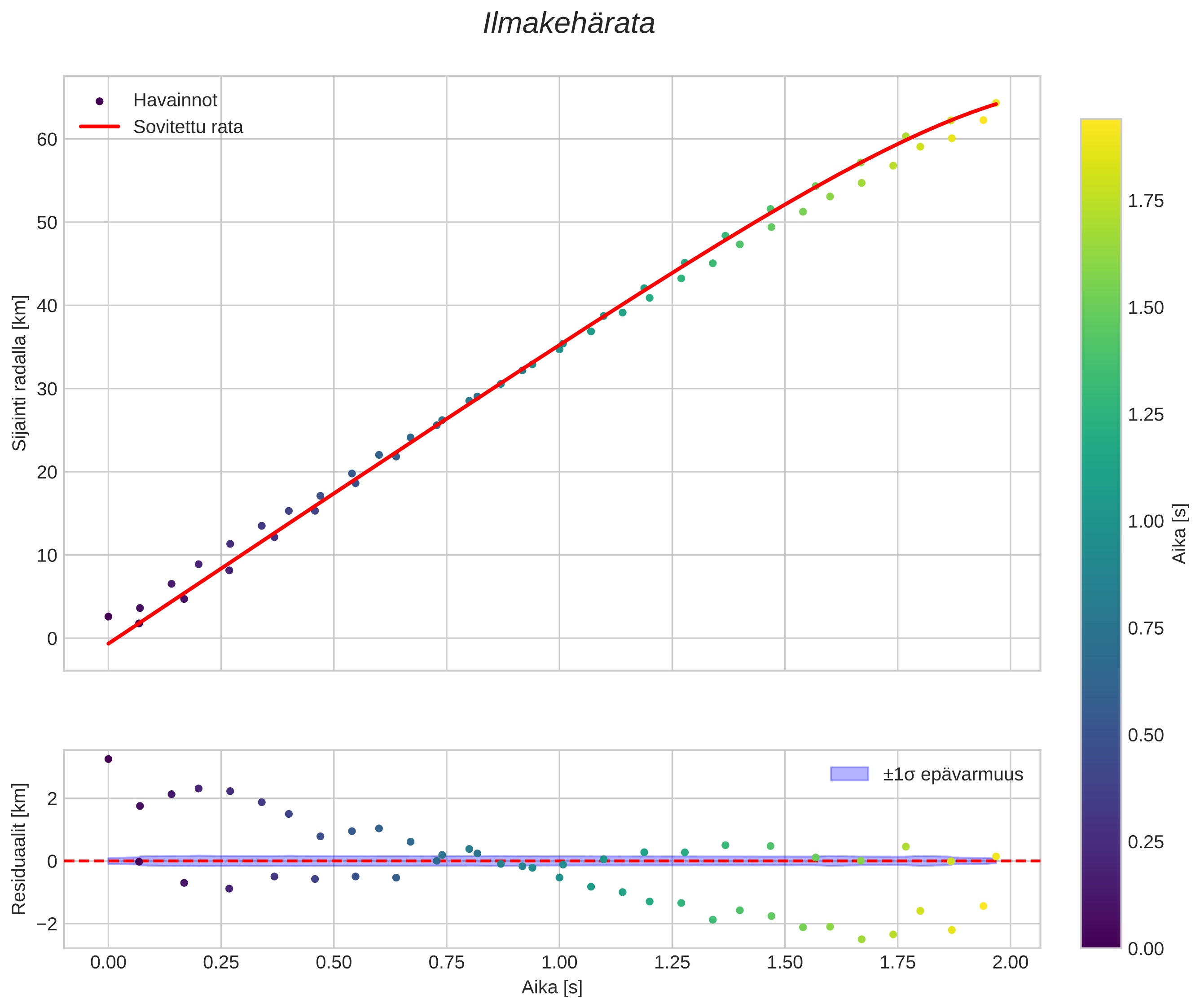Click the ±1σ epävarmuus legend patch
1200x1008 pixels.
849,774
